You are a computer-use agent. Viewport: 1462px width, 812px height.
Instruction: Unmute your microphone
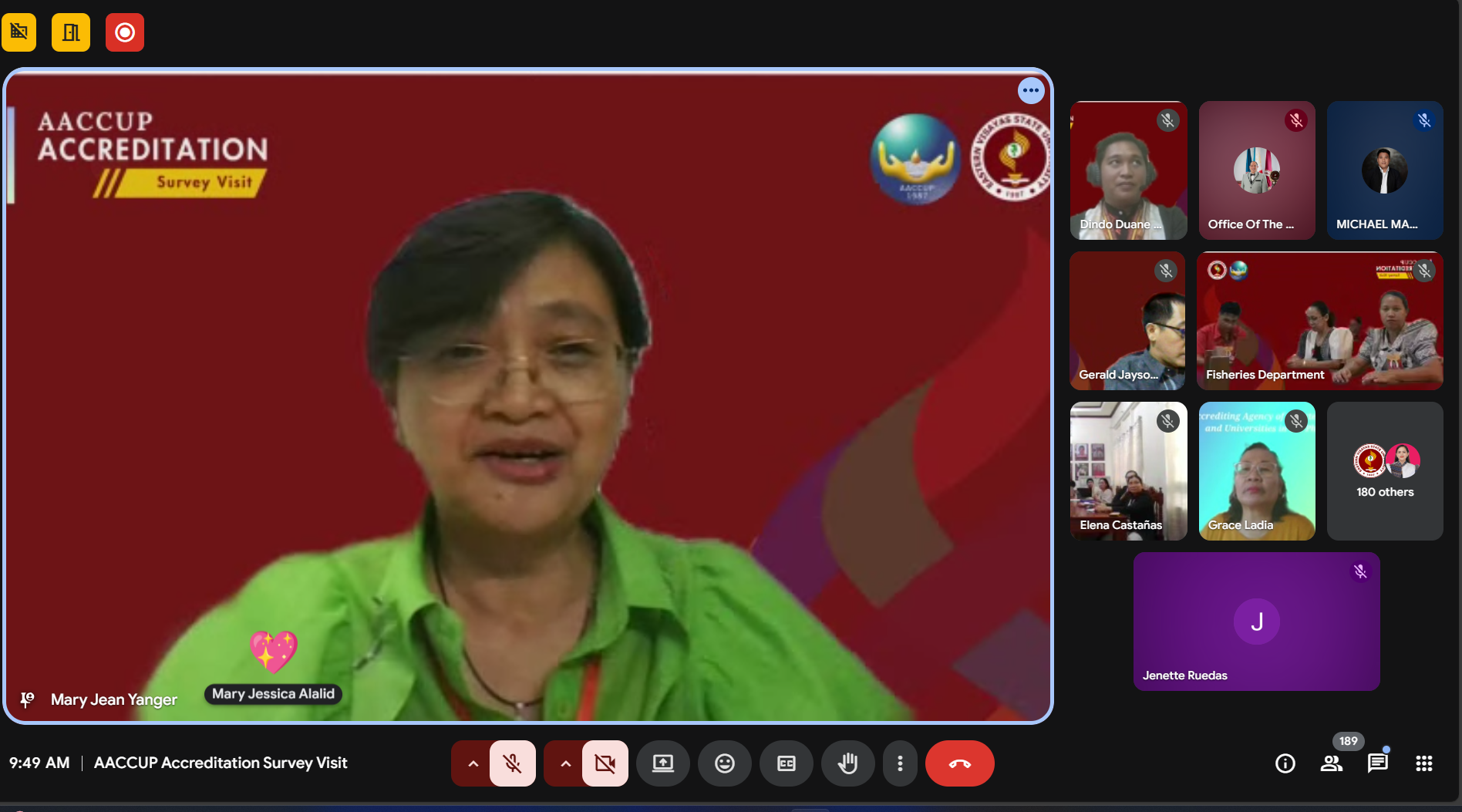coord(513,763)
